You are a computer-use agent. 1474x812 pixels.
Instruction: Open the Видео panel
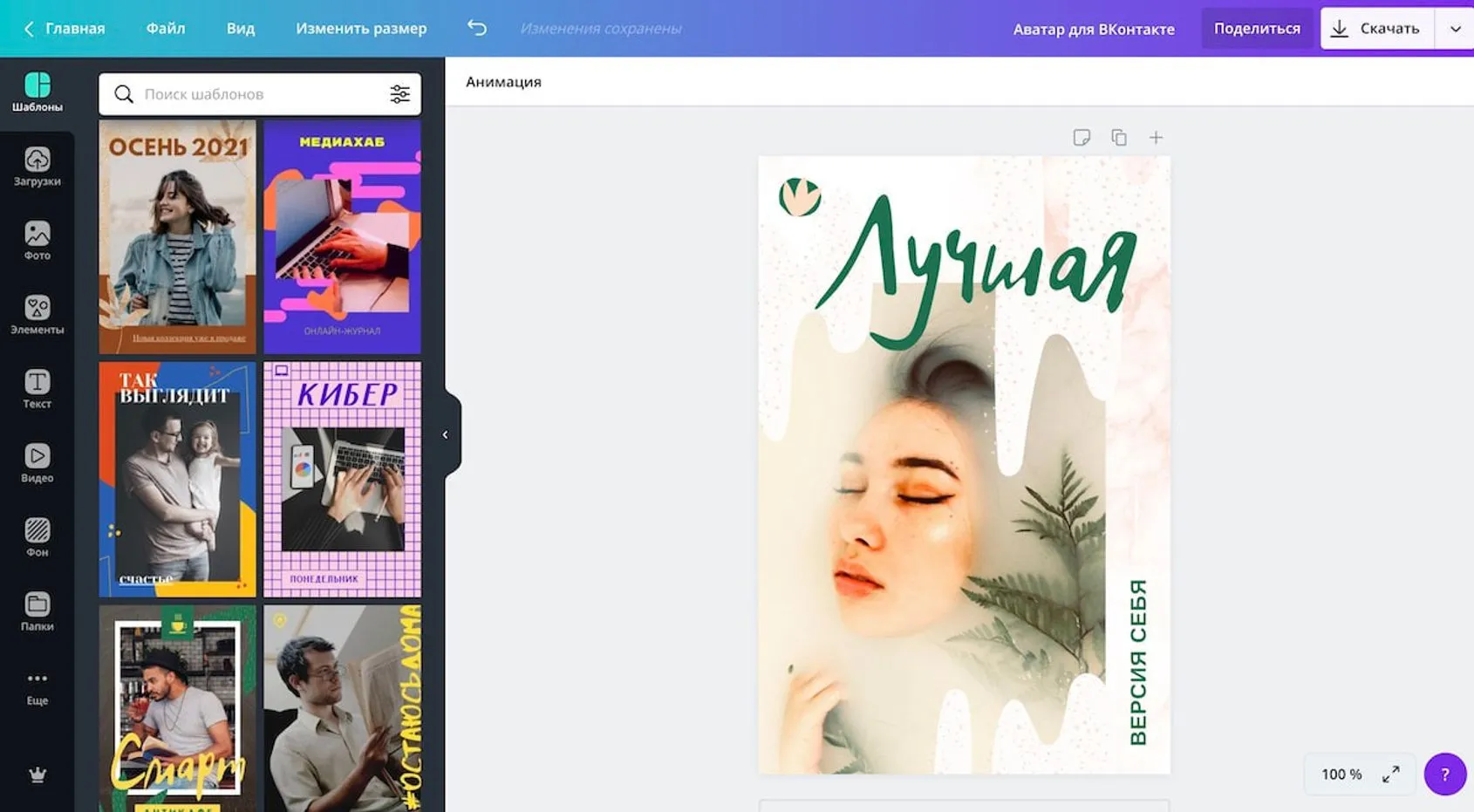click(x=37, y=464)
